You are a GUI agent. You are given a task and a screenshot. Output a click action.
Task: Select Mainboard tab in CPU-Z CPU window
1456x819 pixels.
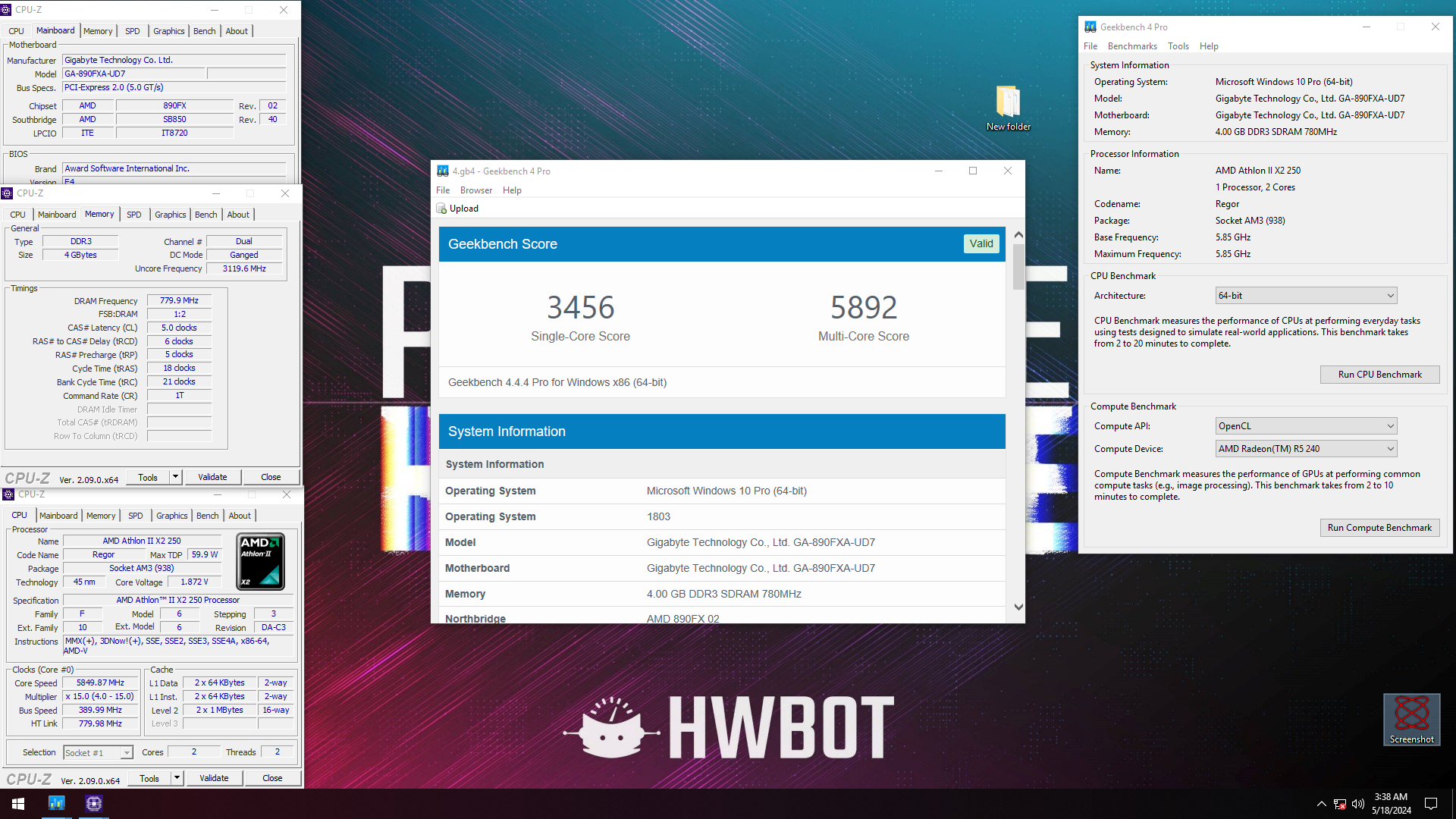pyautogui.click(x=58, y=516)
